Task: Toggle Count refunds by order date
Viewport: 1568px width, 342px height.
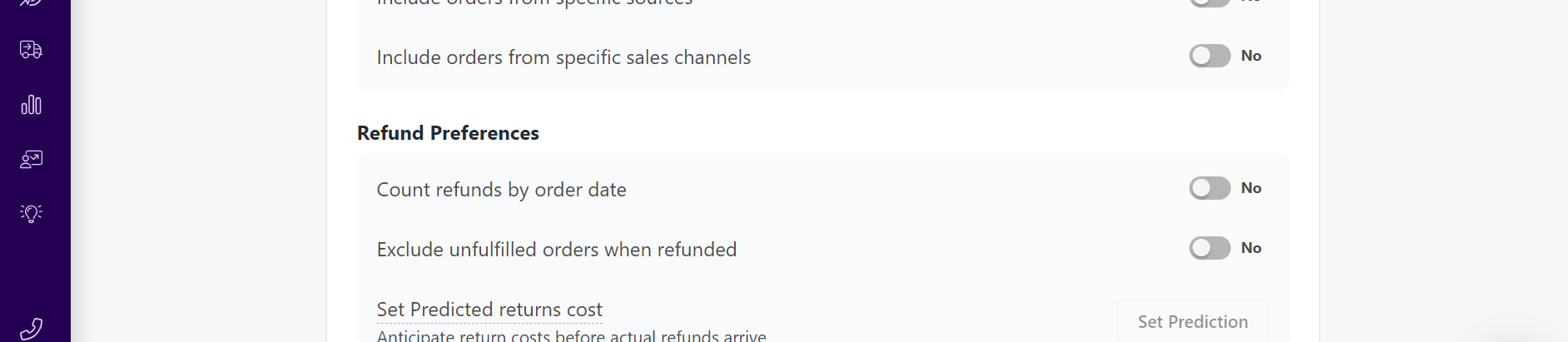Action: [x=1209, y=188]
